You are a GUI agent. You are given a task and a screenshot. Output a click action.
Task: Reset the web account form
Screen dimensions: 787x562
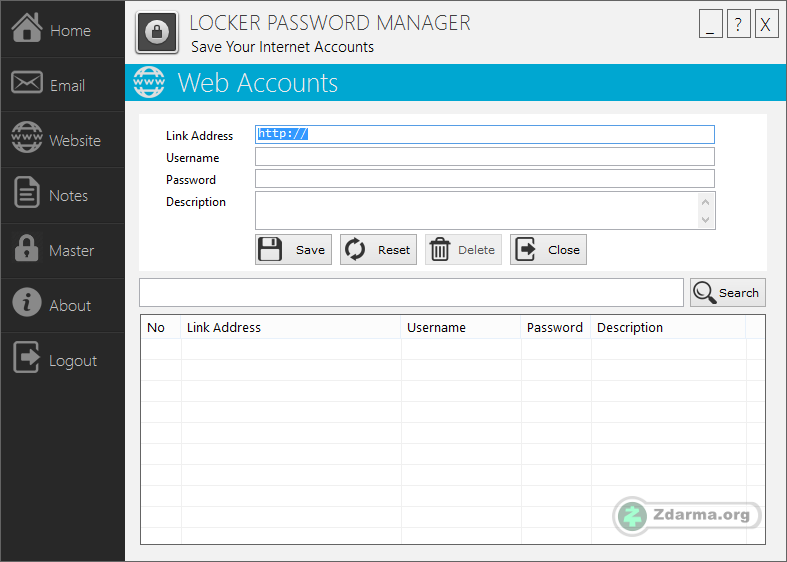(x=378, y=249)
